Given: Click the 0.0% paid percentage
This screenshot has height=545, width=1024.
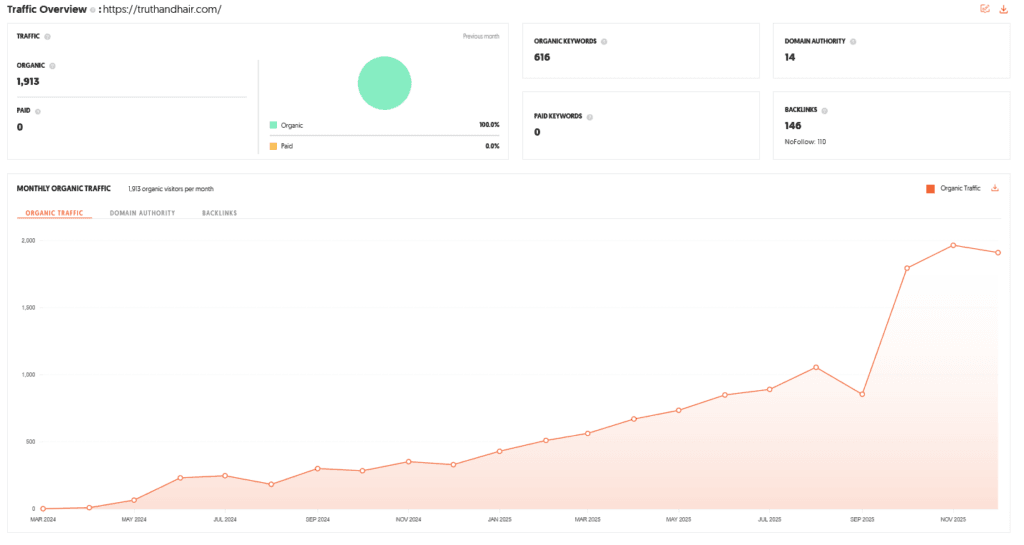Looking at the screenshot, I should (492, 146).
